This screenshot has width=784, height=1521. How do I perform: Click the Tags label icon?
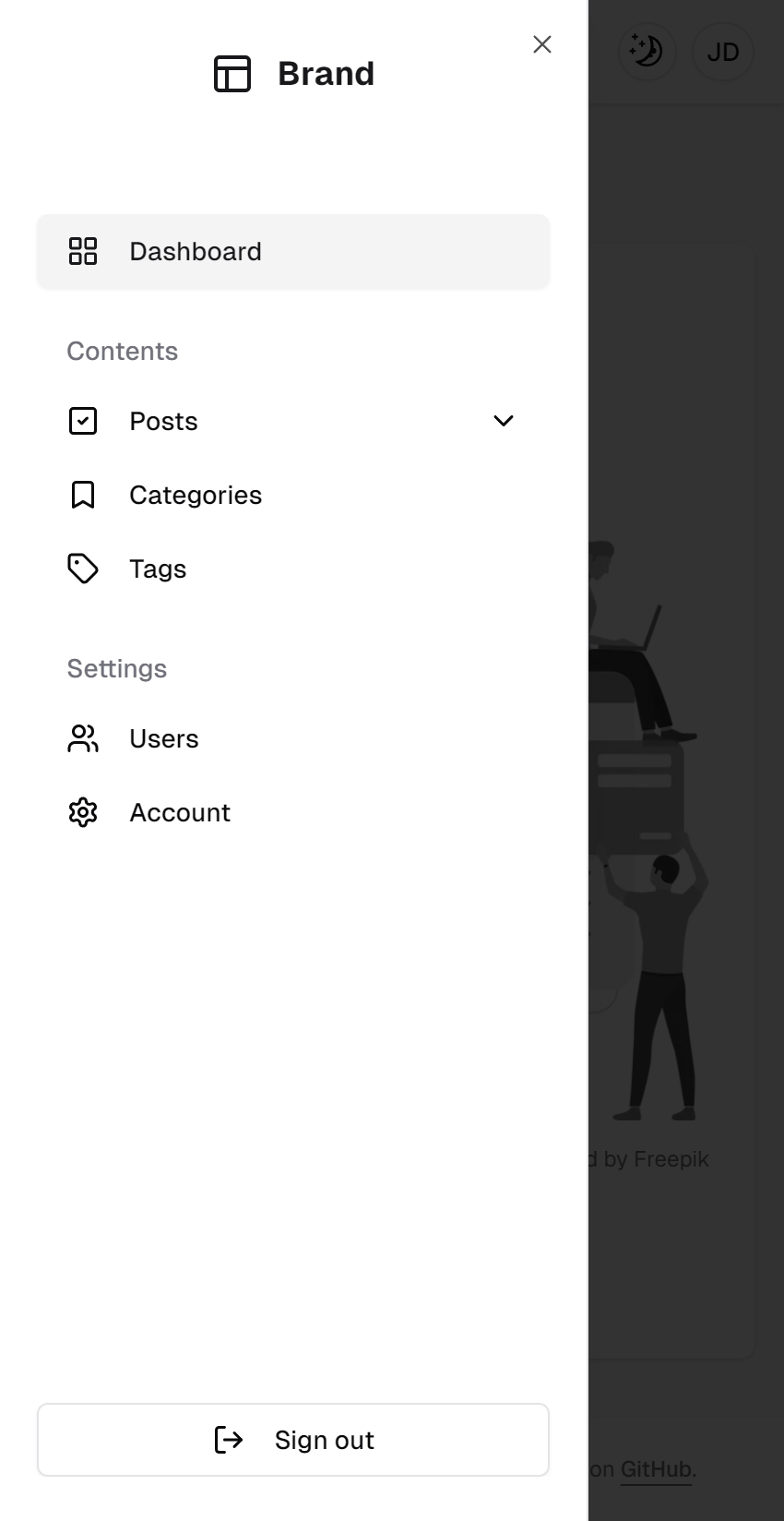pyautogui.click(x=83, y=569)
